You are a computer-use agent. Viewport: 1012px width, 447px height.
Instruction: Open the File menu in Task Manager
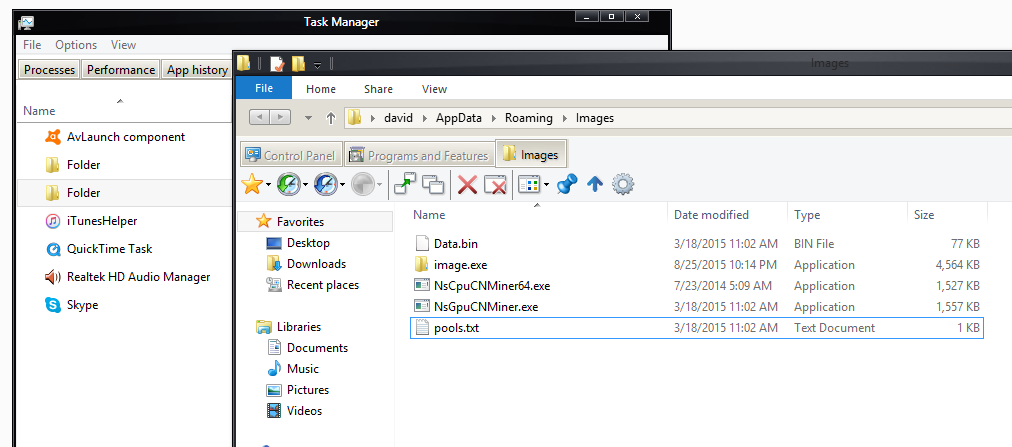[32, 45]
